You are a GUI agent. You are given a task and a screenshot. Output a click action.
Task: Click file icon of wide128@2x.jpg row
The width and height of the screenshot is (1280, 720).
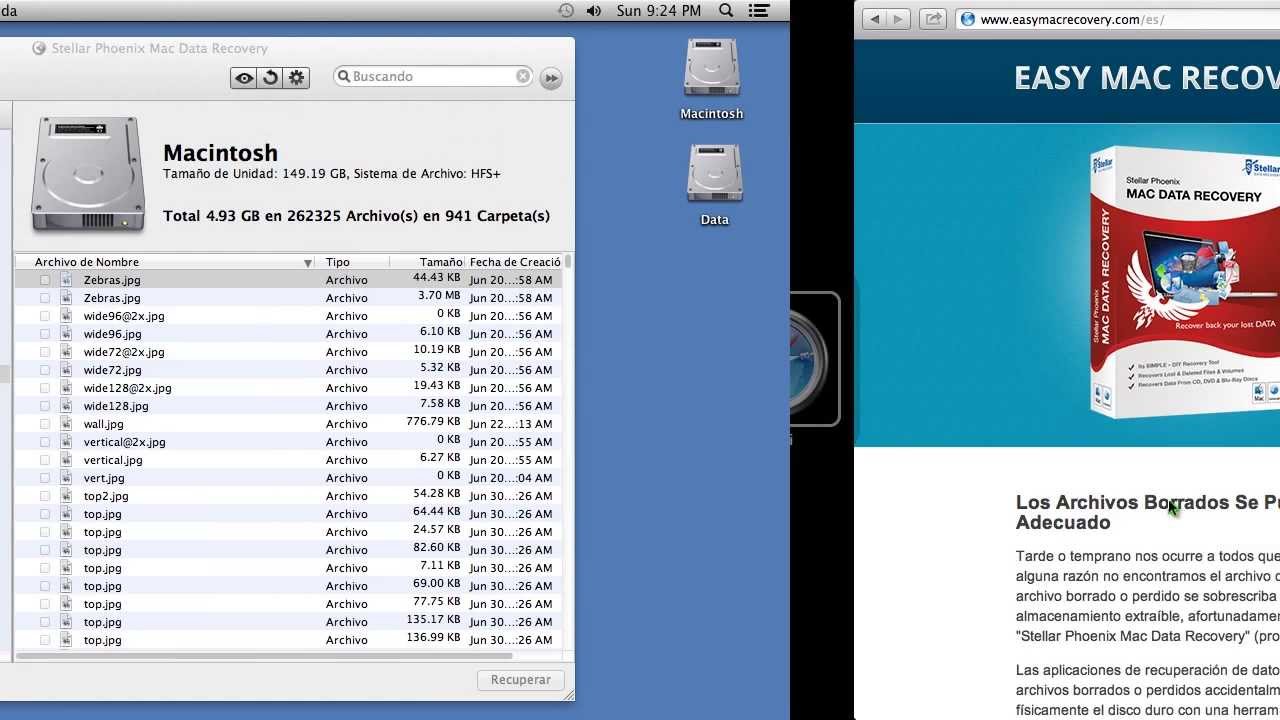(67, 388)
